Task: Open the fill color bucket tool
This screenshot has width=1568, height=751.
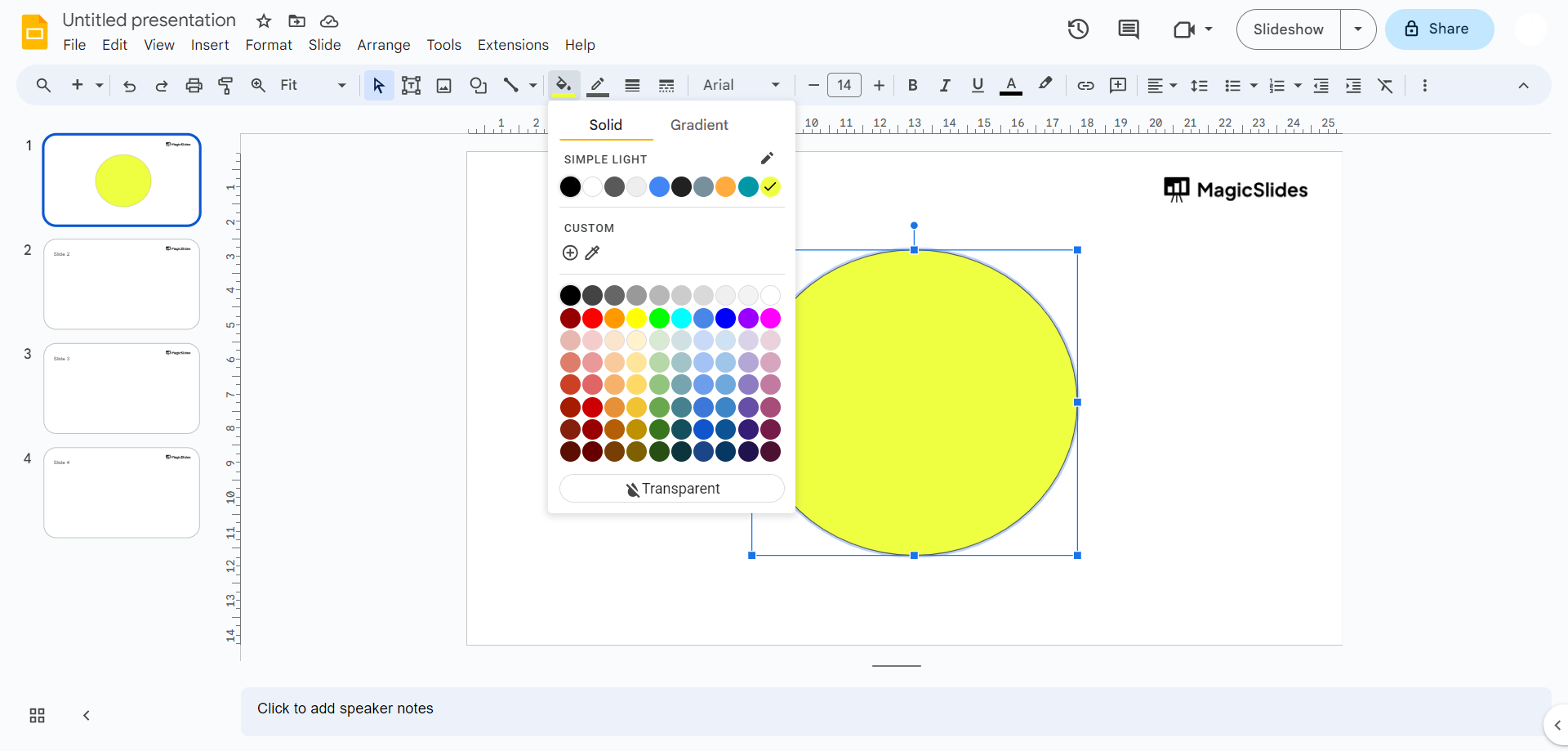Action: click(x=563, y=85)
